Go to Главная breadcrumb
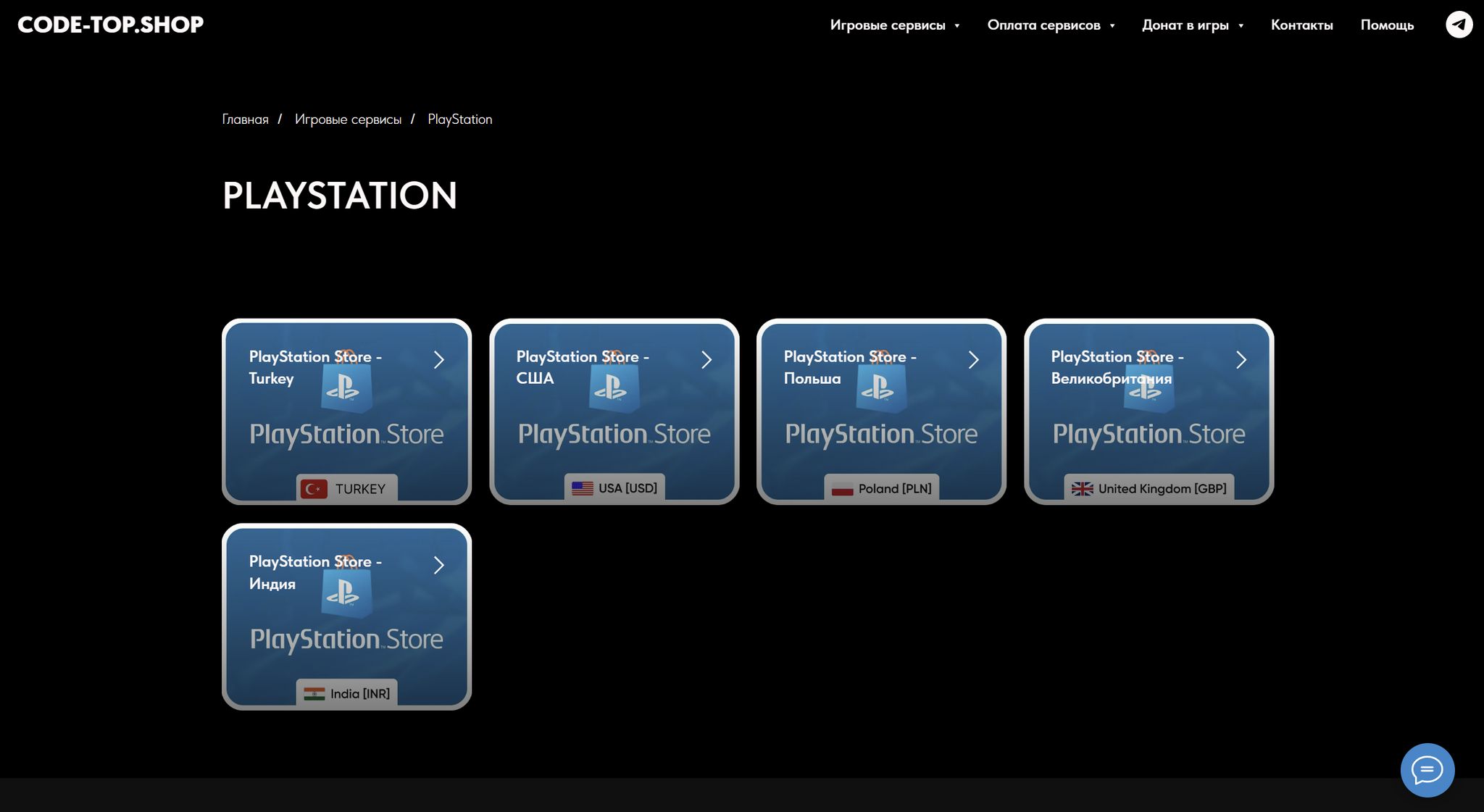The image size is (1484, 812). click(245, 120)
